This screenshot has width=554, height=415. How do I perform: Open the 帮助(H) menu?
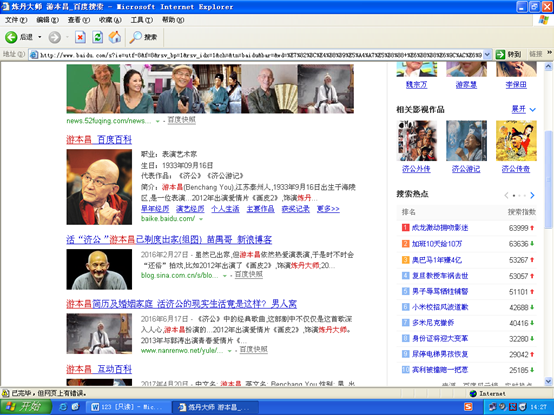[x=173, y=20]
